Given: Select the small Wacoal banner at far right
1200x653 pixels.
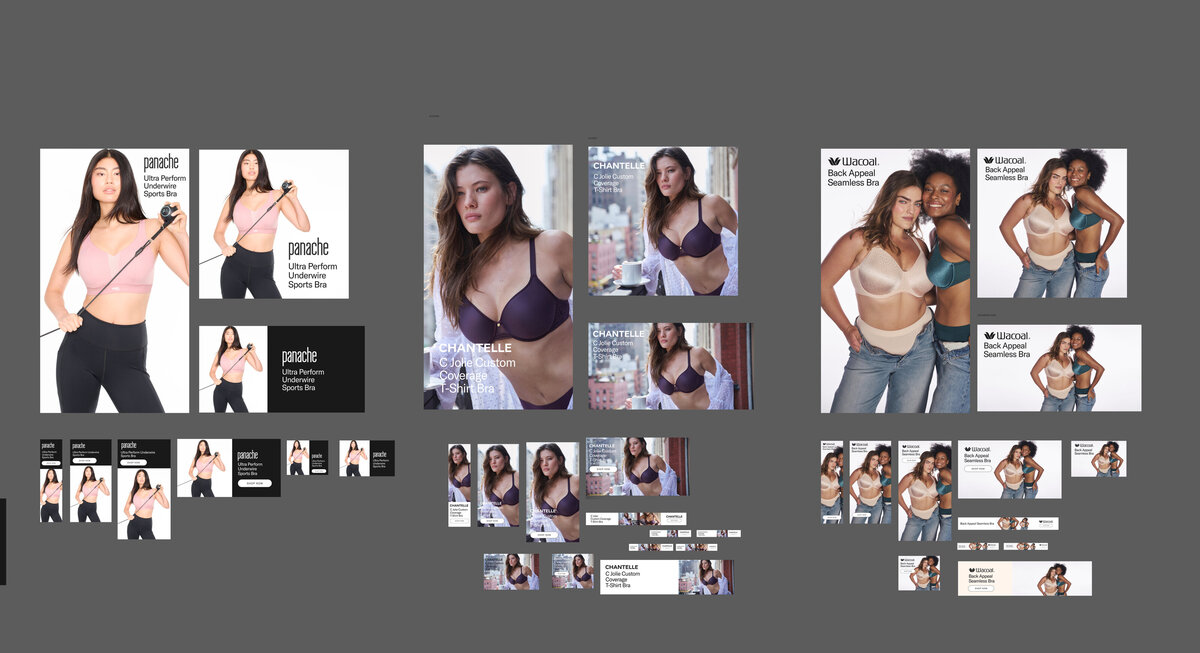Looking at the screenshot, I should (1099, 459).
